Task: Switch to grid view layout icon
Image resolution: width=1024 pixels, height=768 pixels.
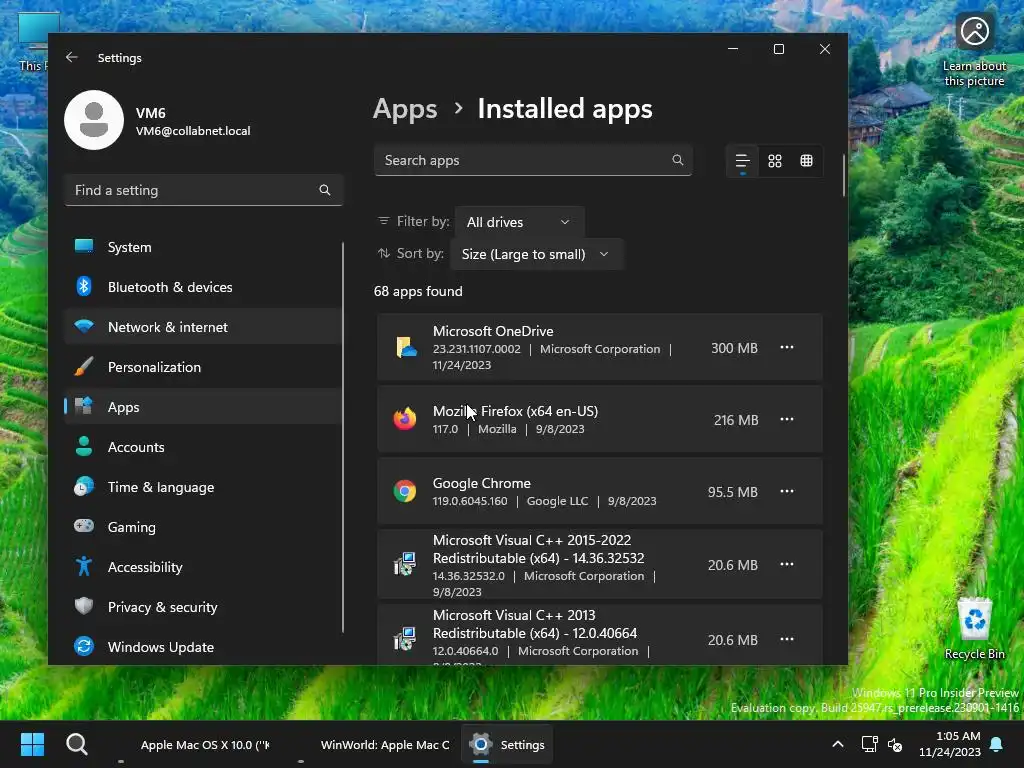Action: coord(775,161)
